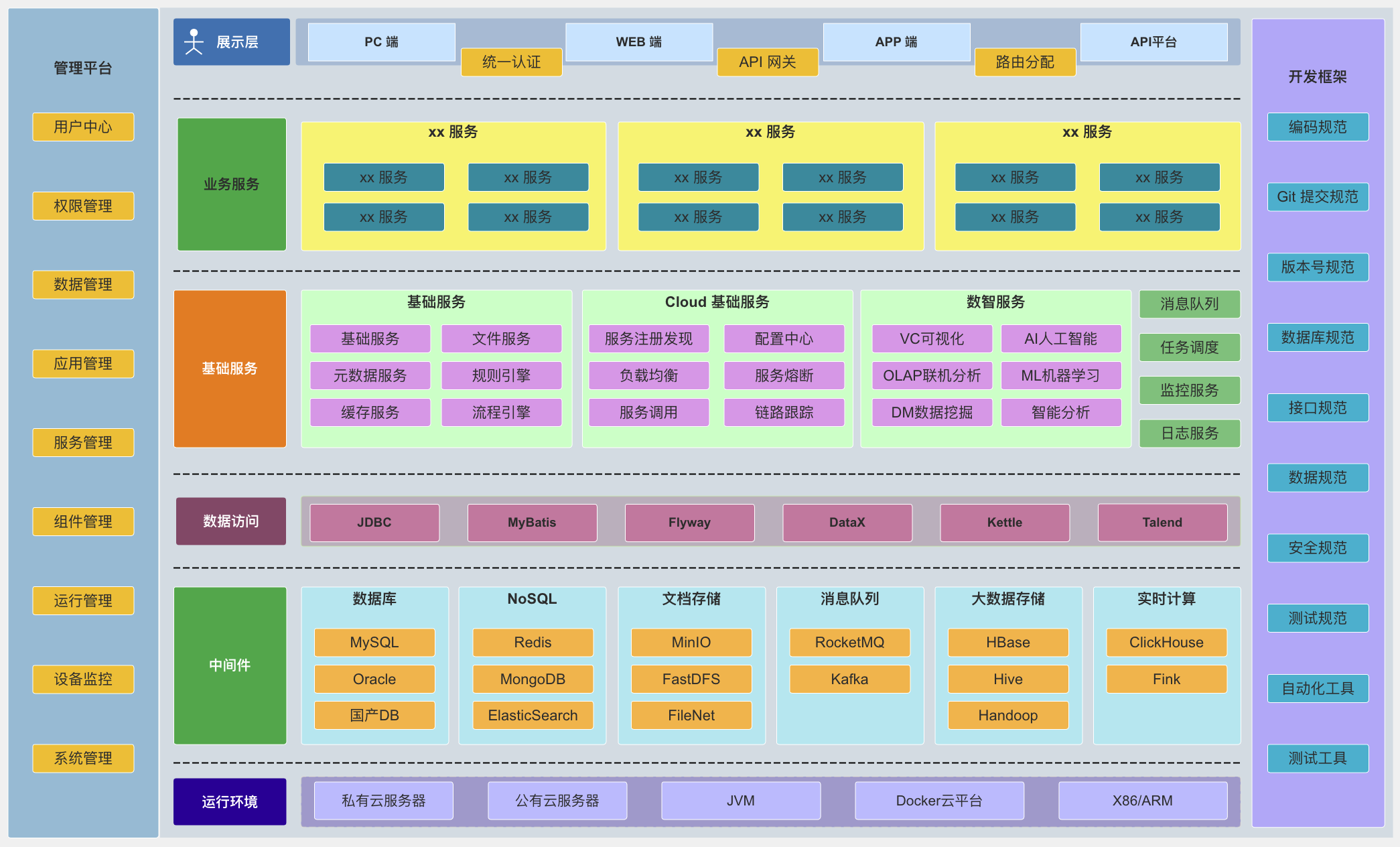Click the RocketMQ box
Screen dimensions: 1400x847
click(x=850, y=643)
